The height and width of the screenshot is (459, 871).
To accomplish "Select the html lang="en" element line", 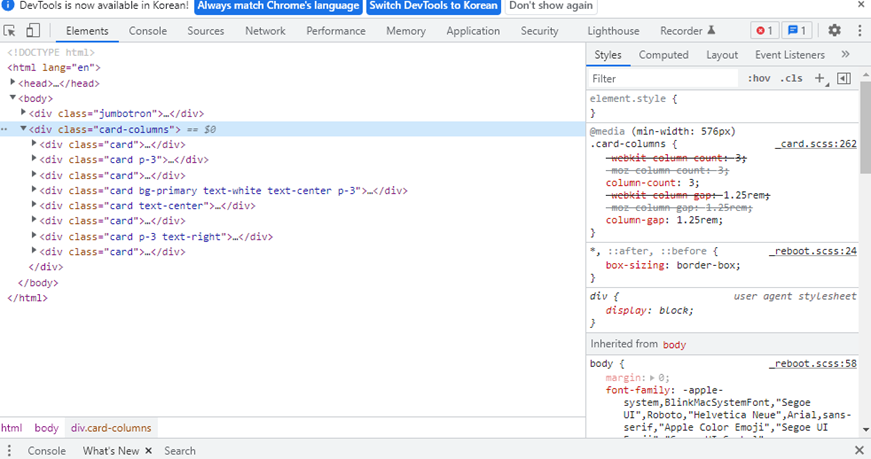I will (54, 67).
